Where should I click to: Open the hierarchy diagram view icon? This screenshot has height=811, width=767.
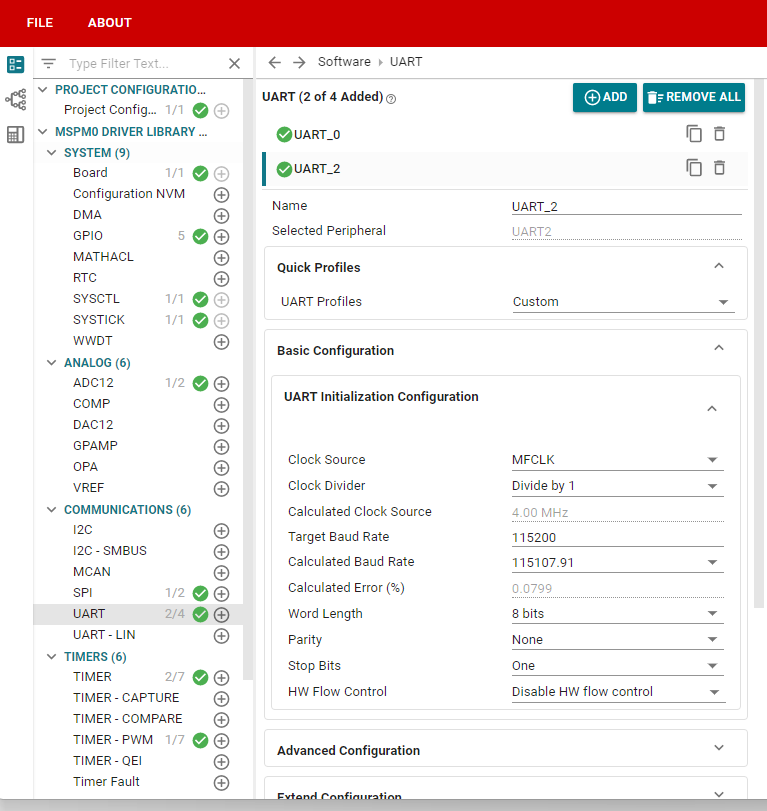(16, 99)
